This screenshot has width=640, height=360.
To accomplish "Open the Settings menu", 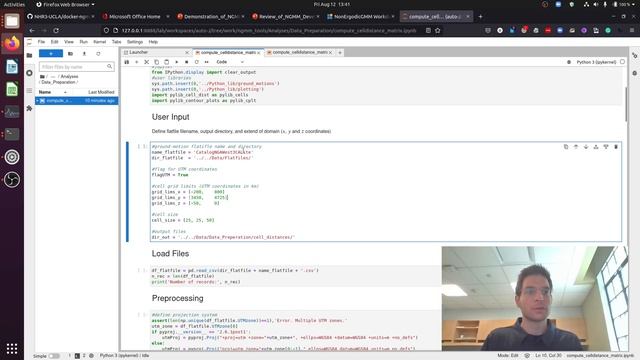I will (x=135, y=42).
